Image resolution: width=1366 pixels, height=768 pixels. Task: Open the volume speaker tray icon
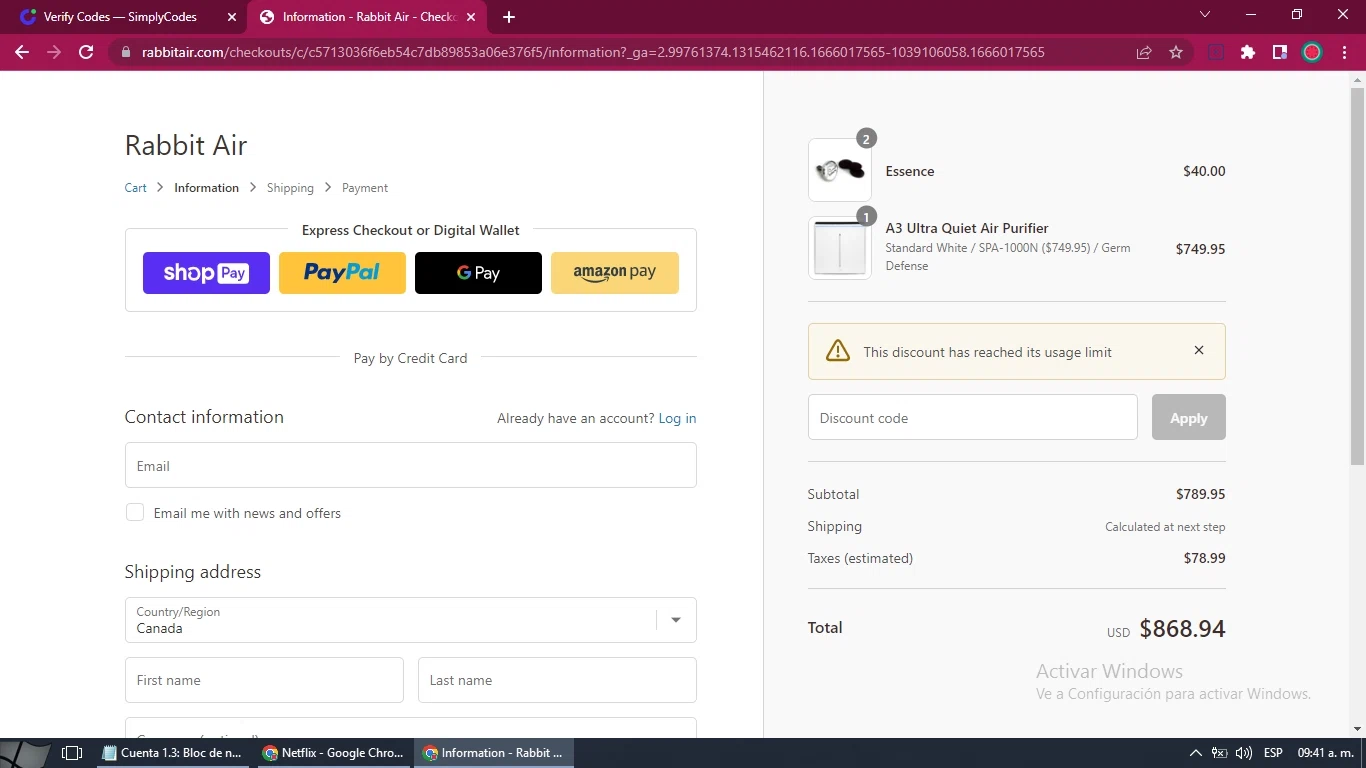point(1244,753)
